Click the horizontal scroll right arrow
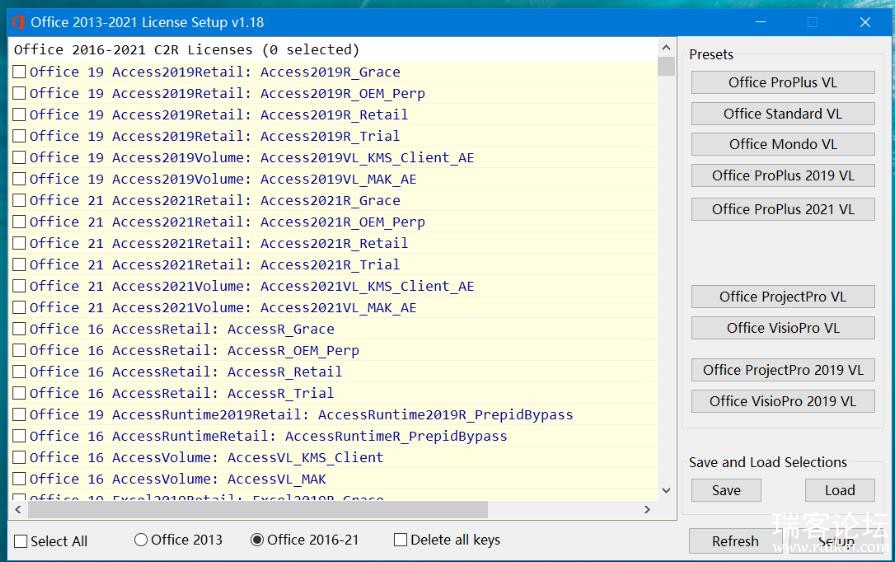 click(647, 510)
